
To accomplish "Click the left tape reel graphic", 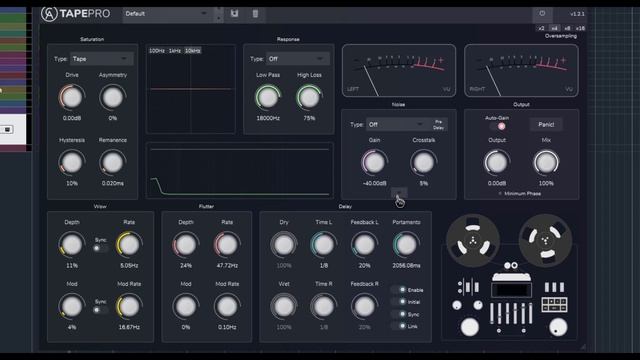I will point(473,241).
